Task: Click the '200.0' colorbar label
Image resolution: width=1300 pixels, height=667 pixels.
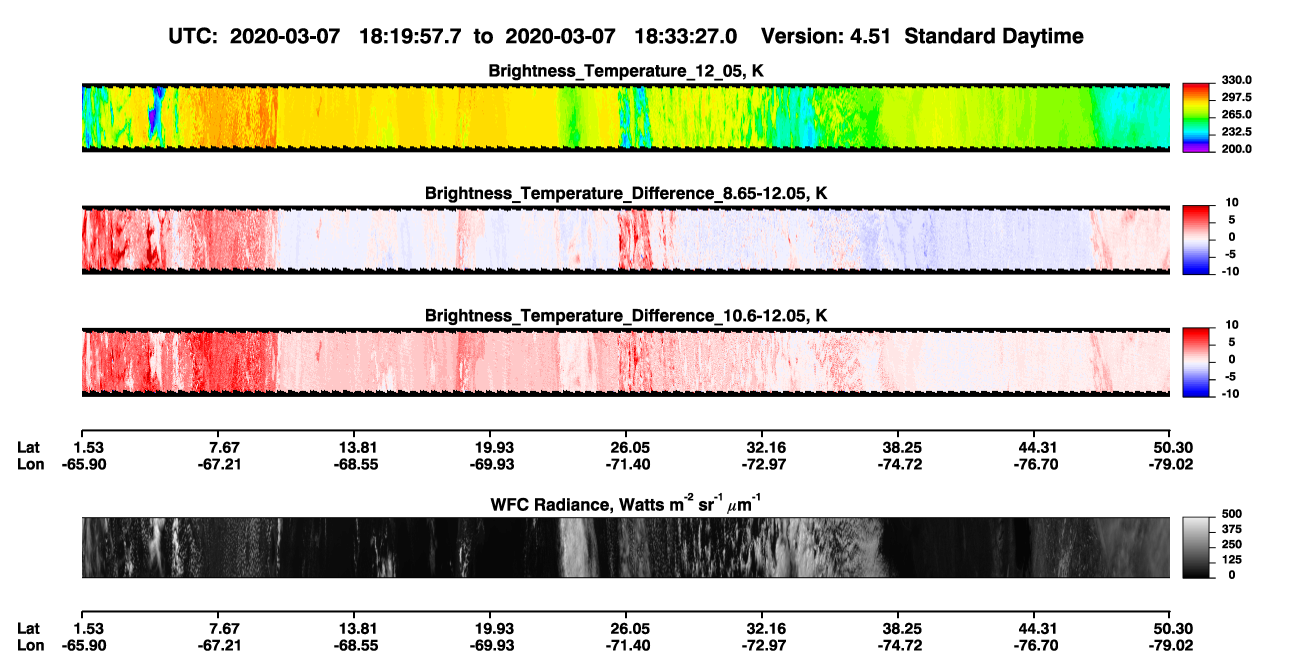Action: coord(1237,148)
